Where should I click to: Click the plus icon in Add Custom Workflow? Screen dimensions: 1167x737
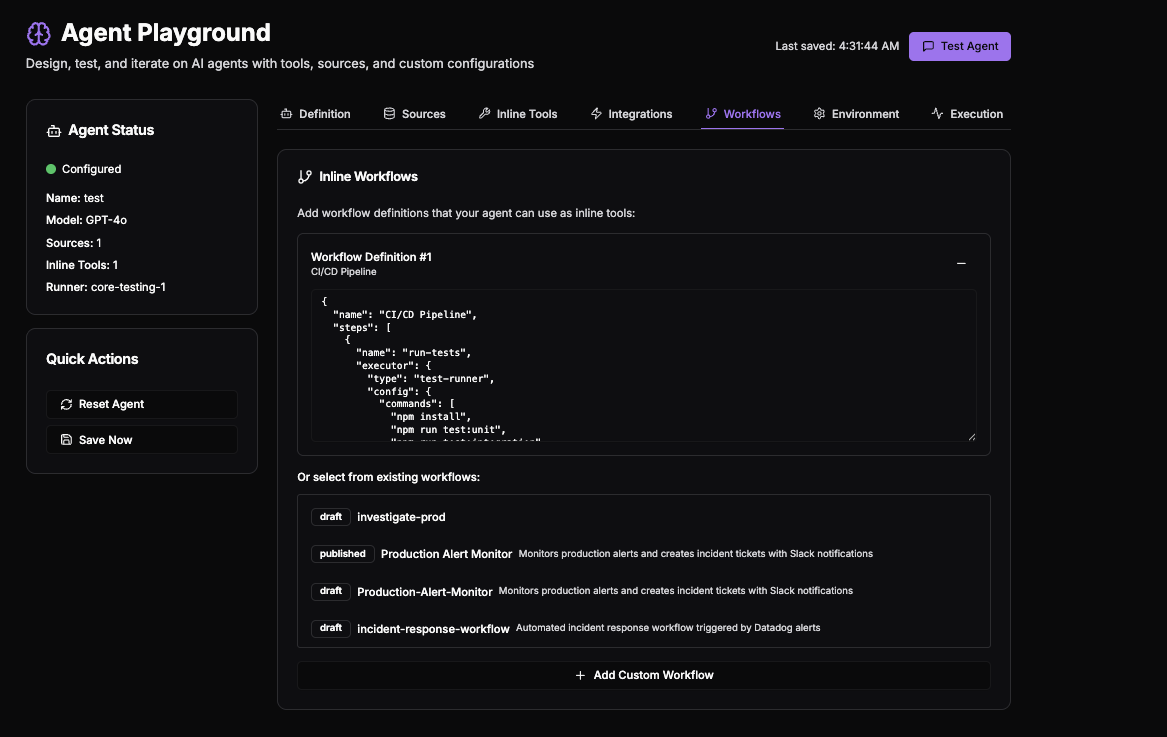(x=581, y=675)
